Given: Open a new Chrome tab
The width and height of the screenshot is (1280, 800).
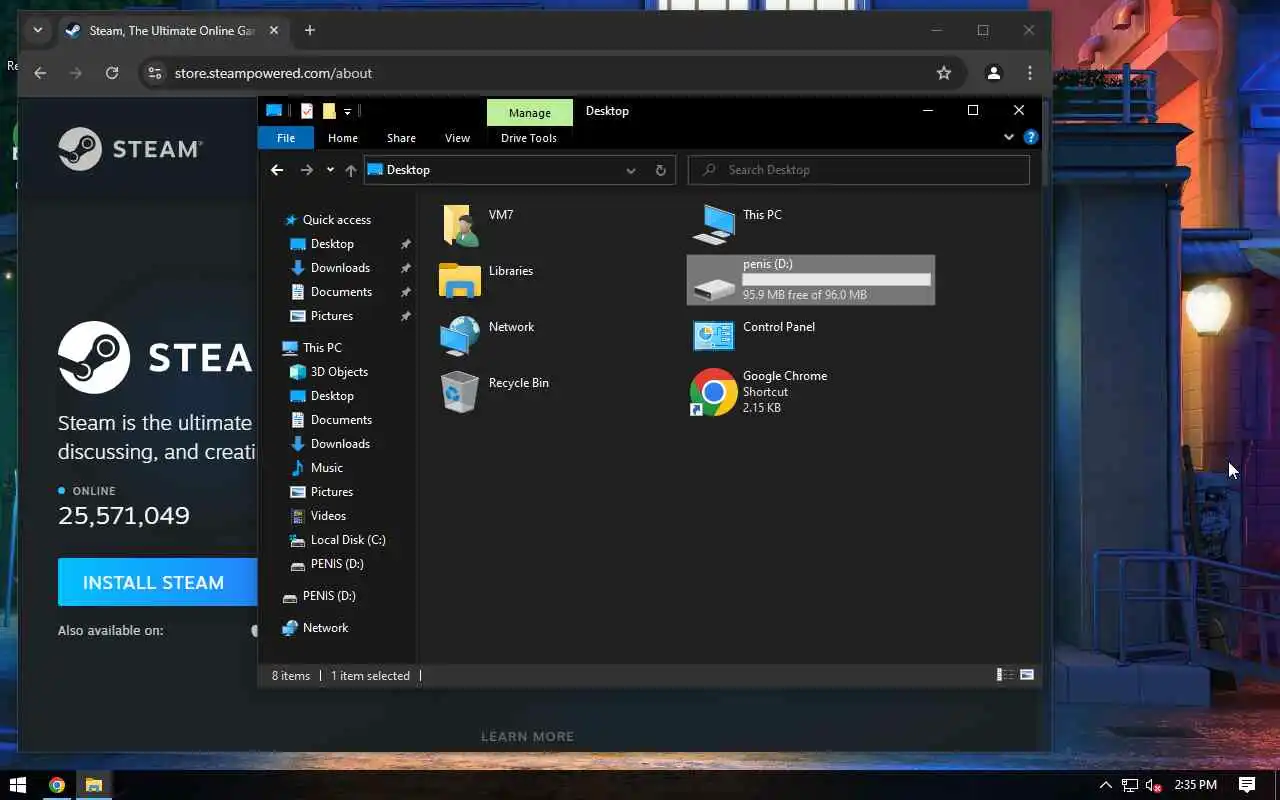Looking at the screenshot, I should click(310, 30).
